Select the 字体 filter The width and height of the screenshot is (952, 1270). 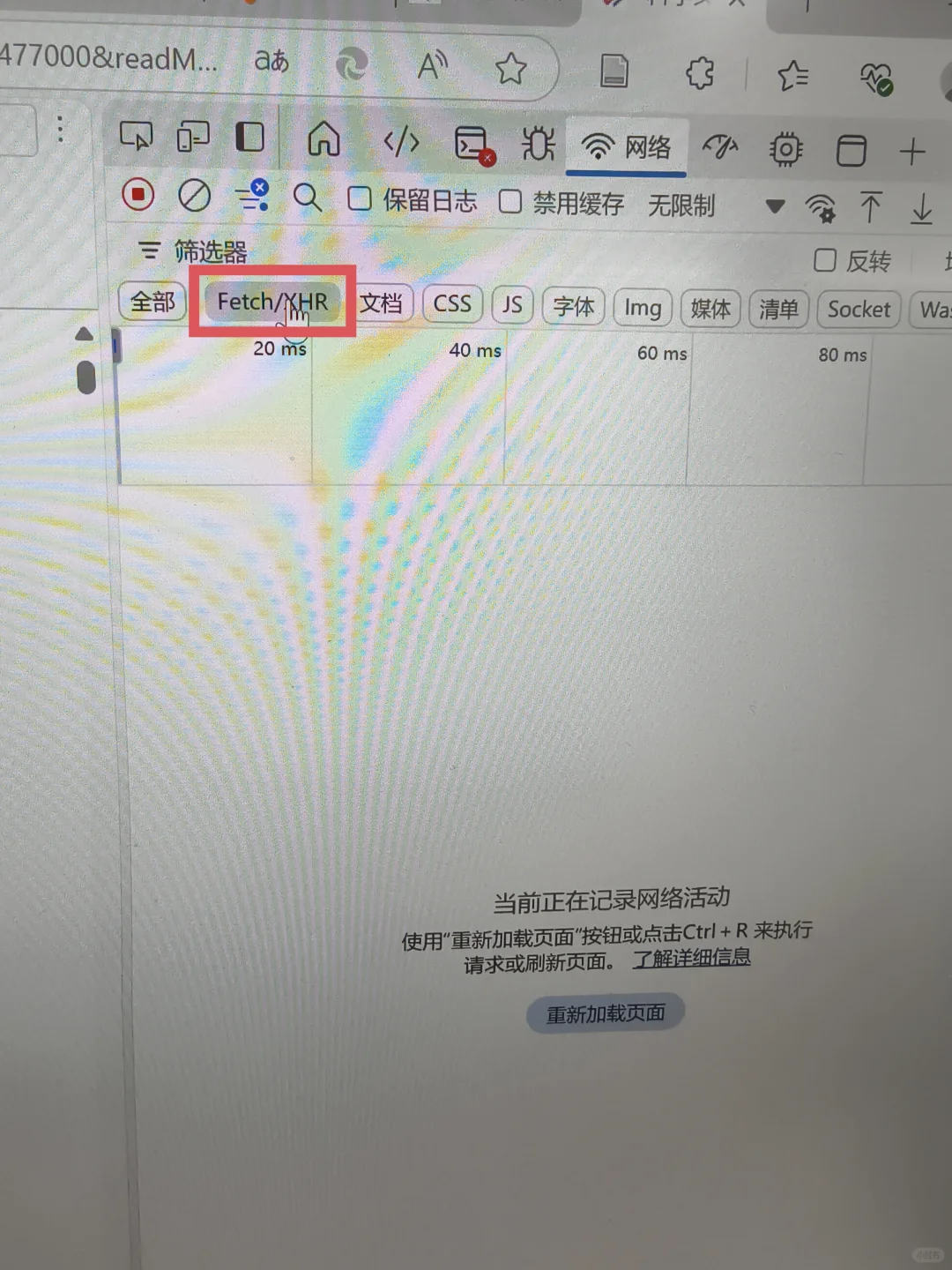[x=573, y=307]
